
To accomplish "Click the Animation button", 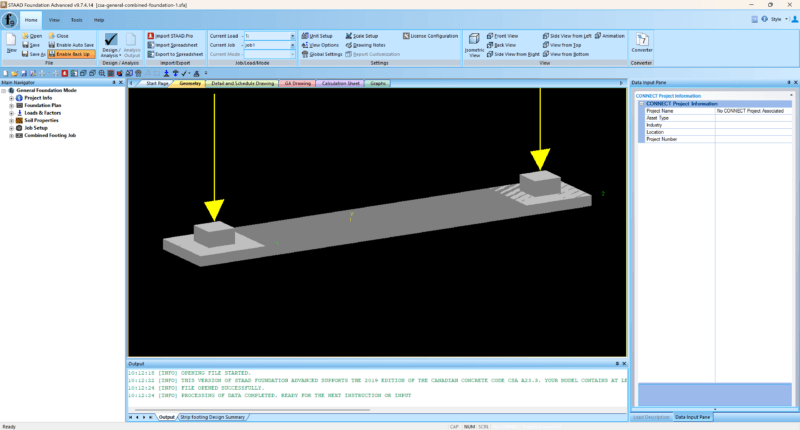I will [x=610, y=36].
